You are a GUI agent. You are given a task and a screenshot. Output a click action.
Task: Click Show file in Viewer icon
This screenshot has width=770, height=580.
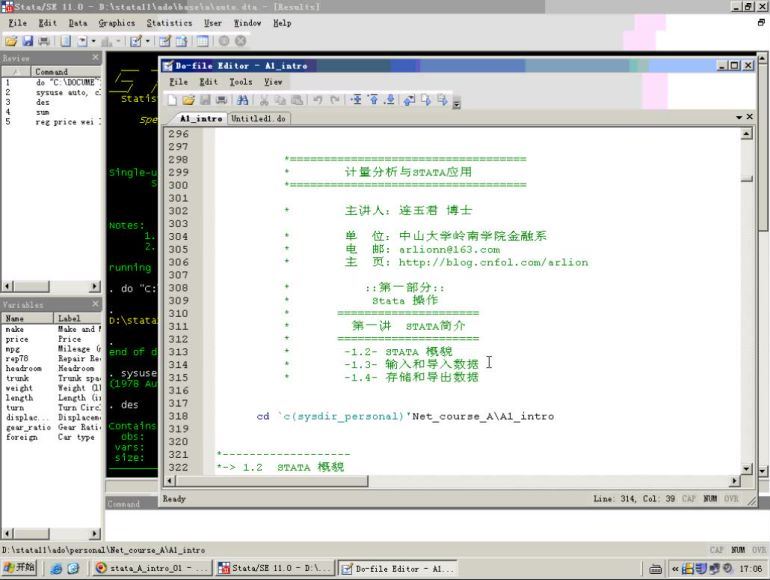coord(409,100)
